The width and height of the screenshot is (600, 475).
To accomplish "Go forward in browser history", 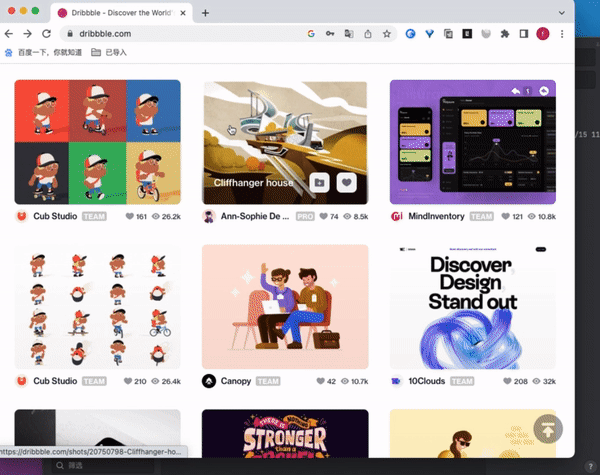I will point(28,34).
